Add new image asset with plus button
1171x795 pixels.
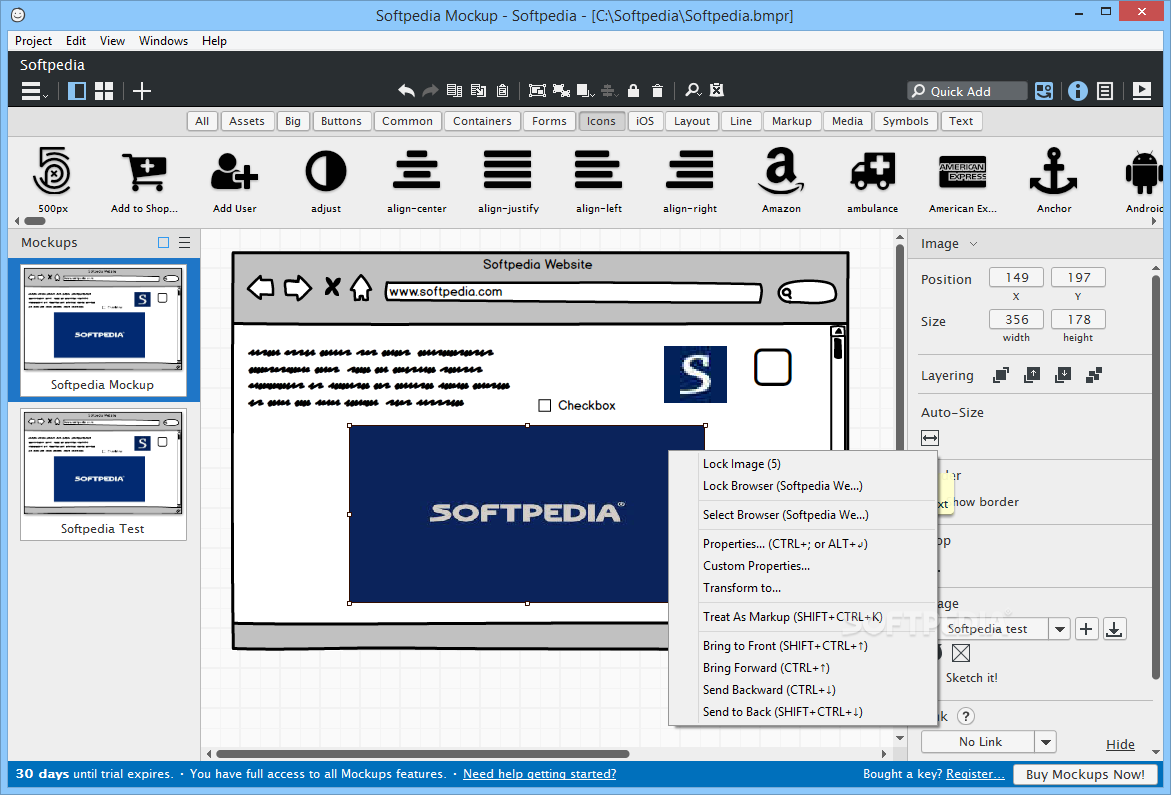tap(1086, 629)
